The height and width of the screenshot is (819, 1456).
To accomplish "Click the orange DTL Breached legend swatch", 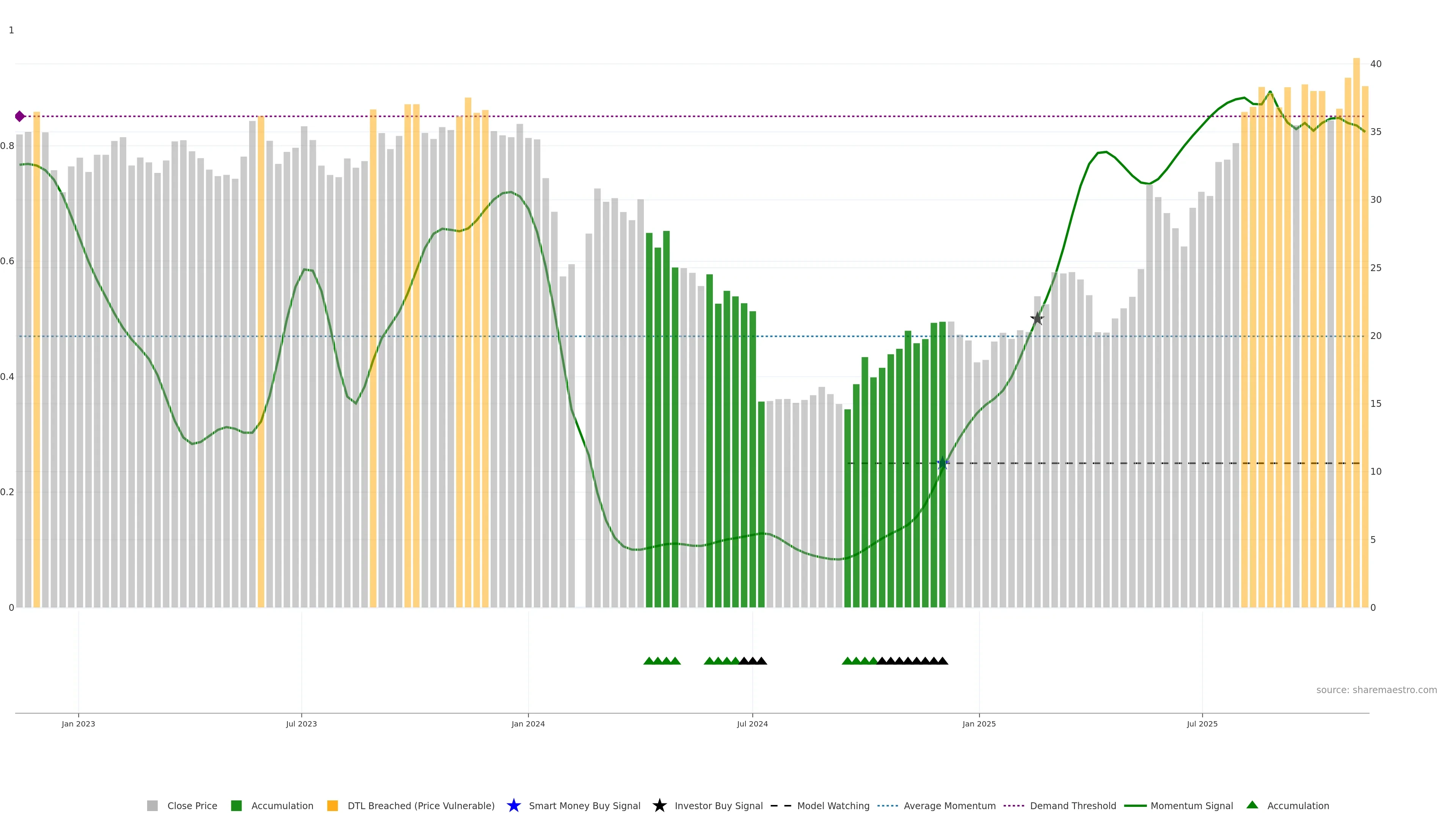I will tap(333, 805).
